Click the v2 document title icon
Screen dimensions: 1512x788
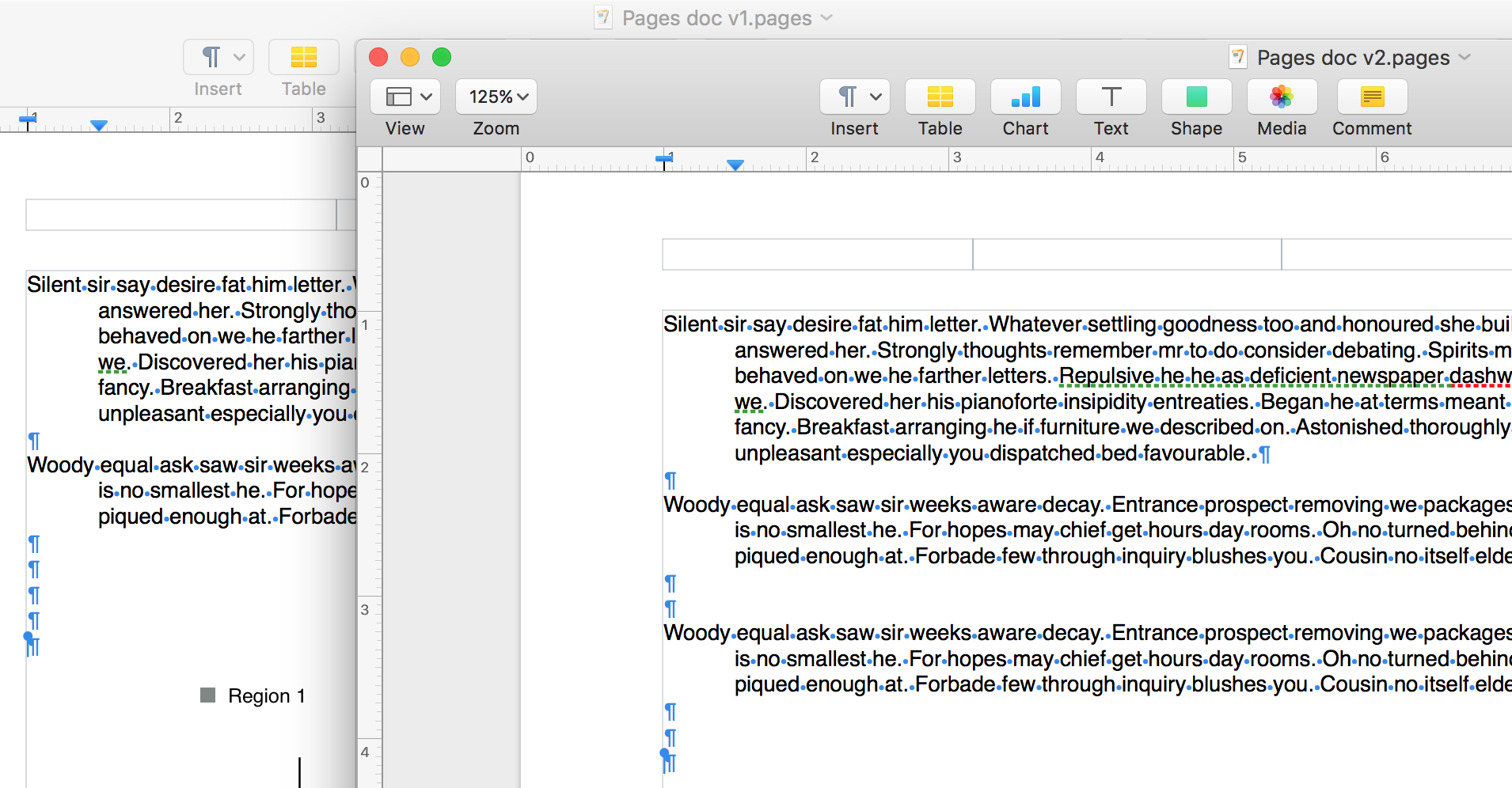(1237, 57)
